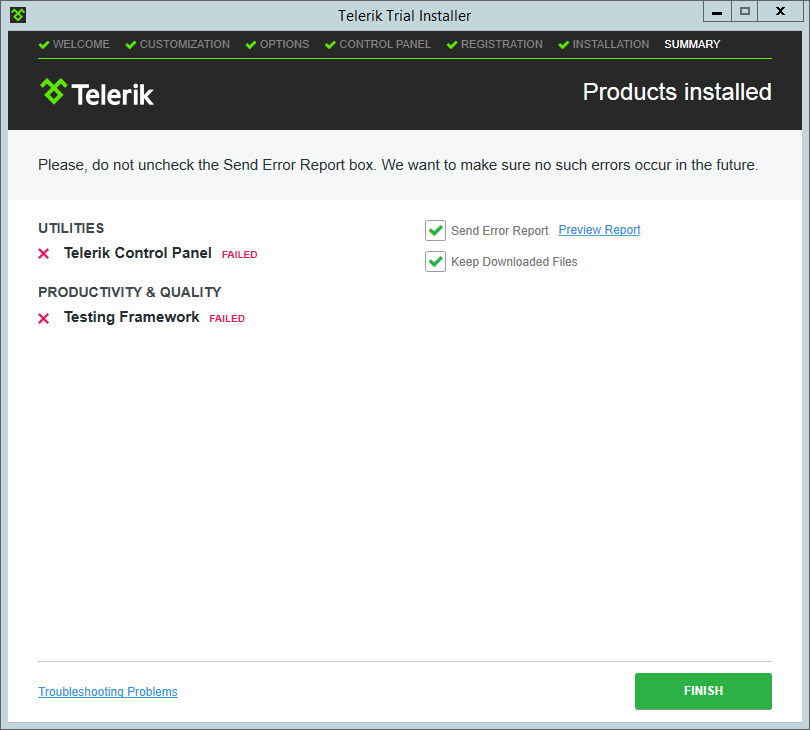Uncheck the Send Error Report checkbox

(435, 231)
